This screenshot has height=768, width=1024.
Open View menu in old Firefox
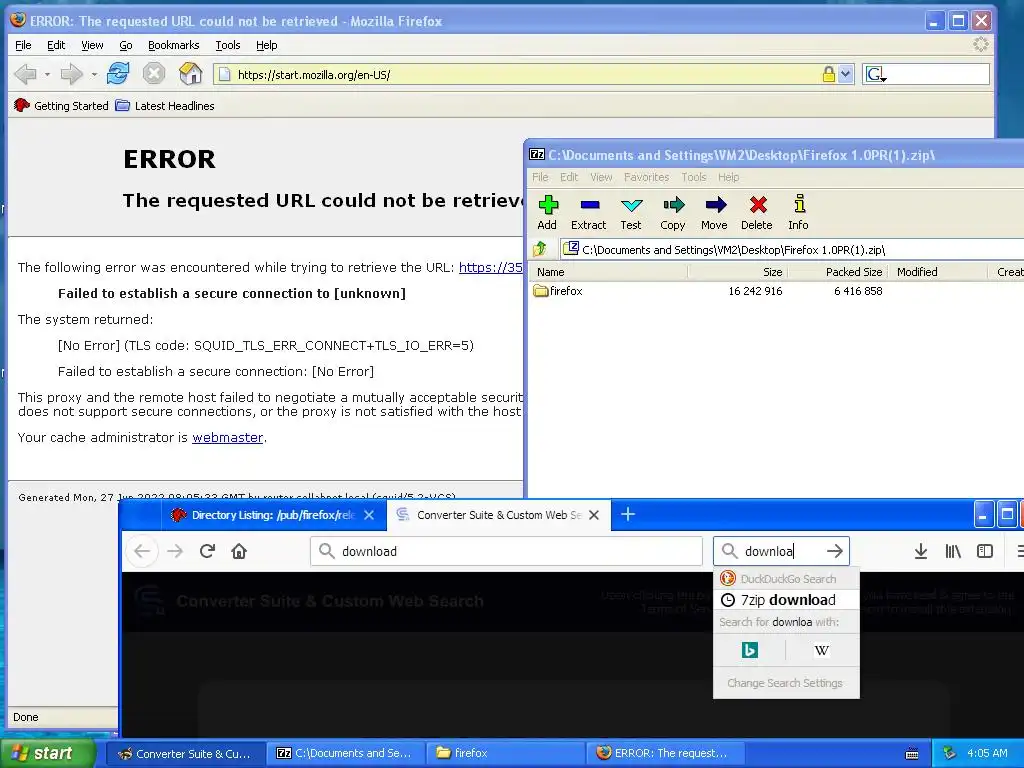pyautogui.click(x=92, y=45)
